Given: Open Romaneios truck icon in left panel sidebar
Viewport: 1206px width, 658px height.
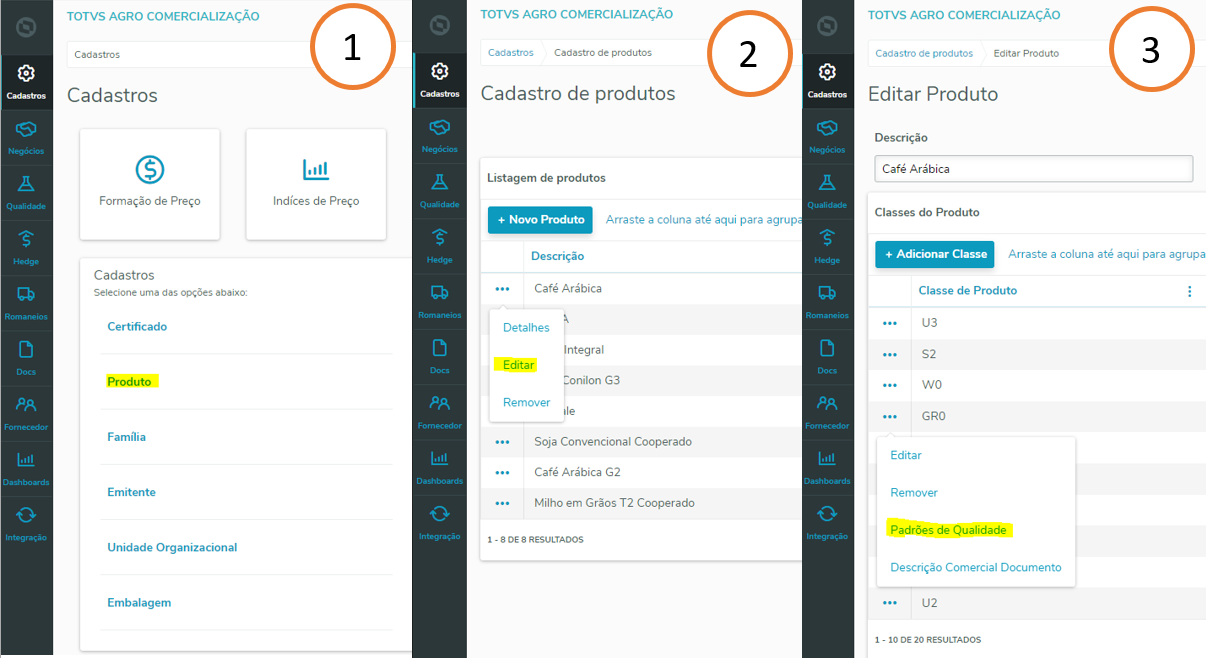Looking at the screenshot, I should [26, 294].
